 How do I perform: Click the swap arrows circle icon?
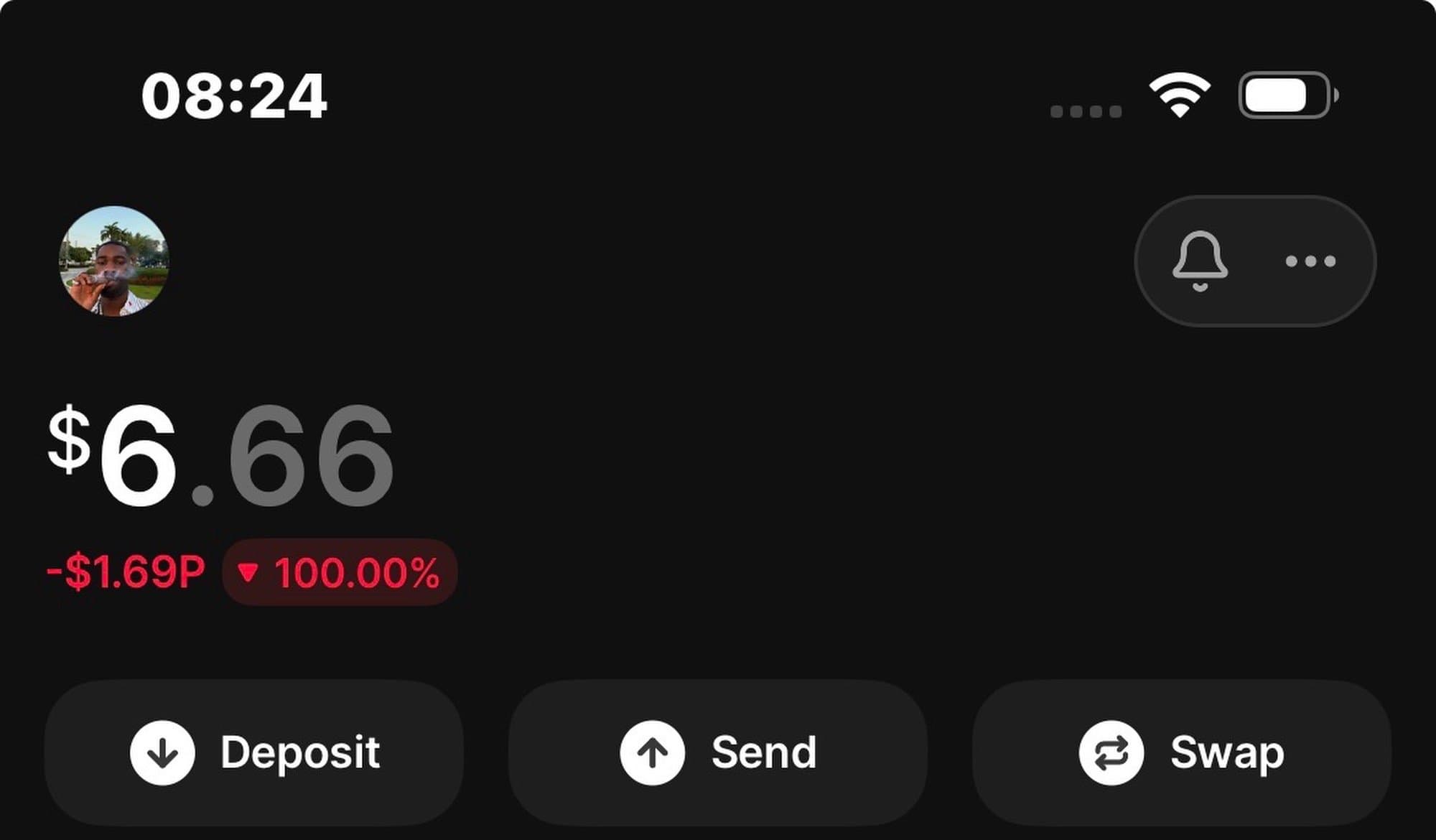tap(1111, 752)
